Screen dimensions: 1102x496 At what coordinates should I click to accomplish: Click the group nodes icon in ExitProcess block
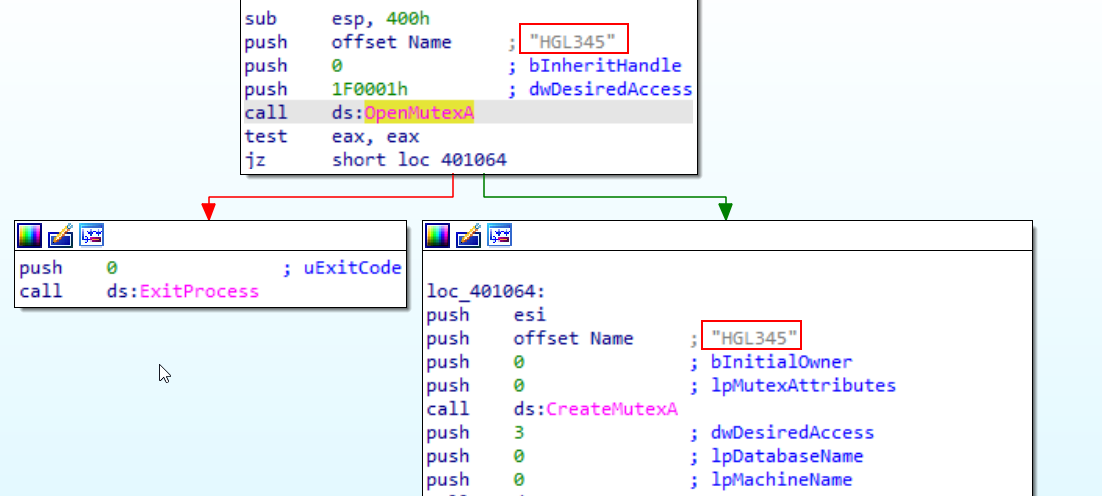(91, 235)
